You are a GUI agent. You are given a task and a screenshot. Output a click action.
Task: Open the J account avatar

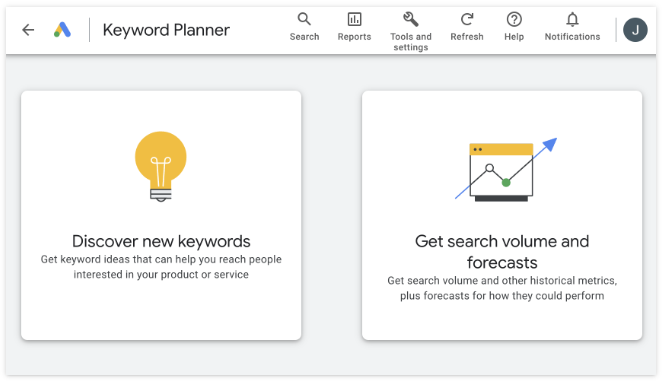click(635, 30)
